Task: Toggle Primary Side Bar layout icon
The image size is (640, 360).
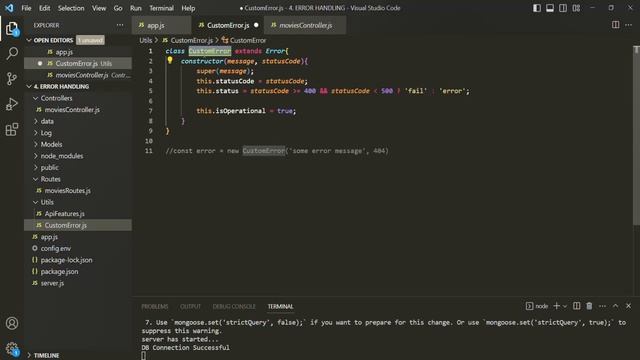Action: (537, 8)
